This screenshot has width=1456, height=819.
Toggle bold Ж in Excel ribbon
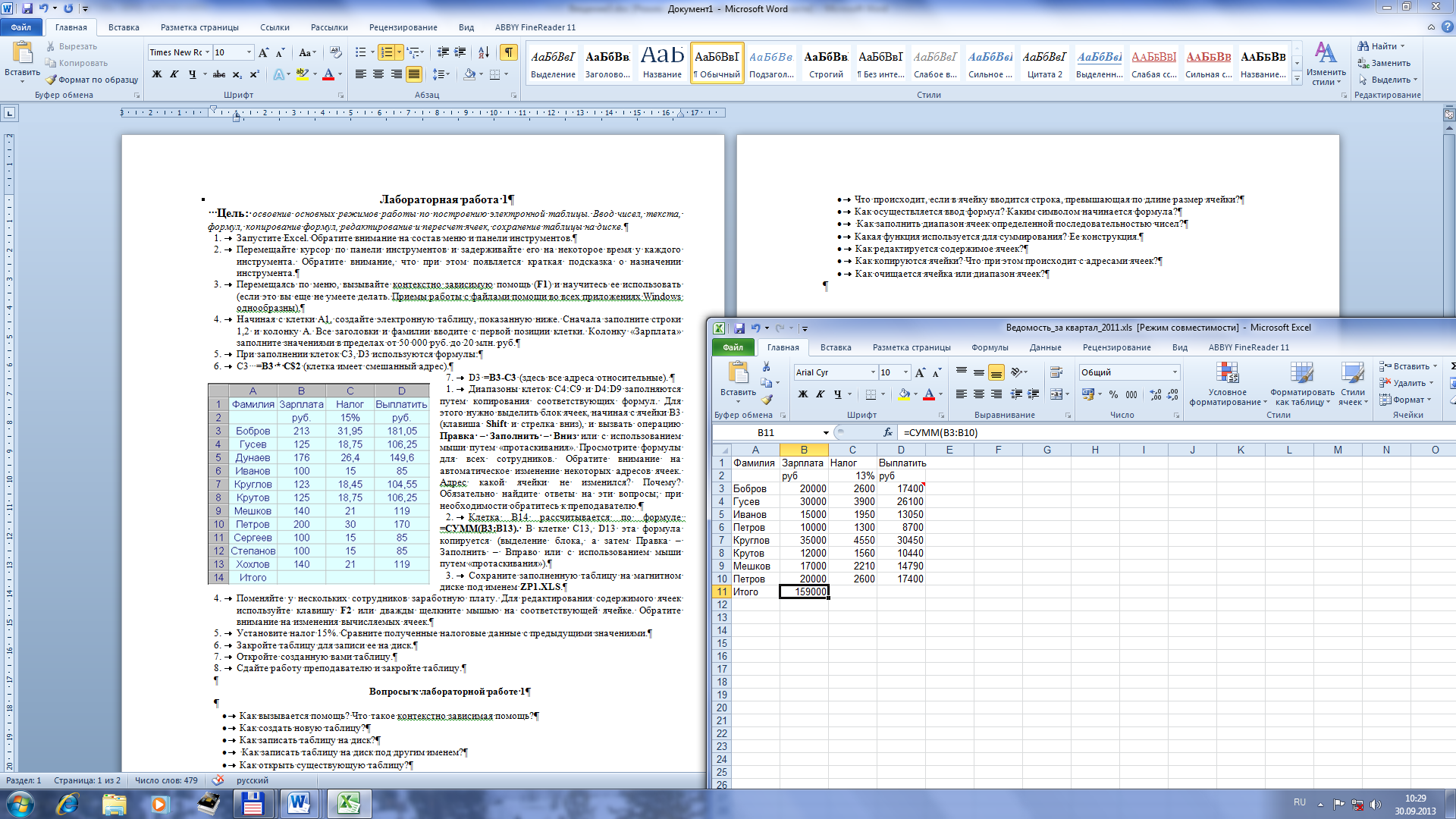(x=803, y=394)
